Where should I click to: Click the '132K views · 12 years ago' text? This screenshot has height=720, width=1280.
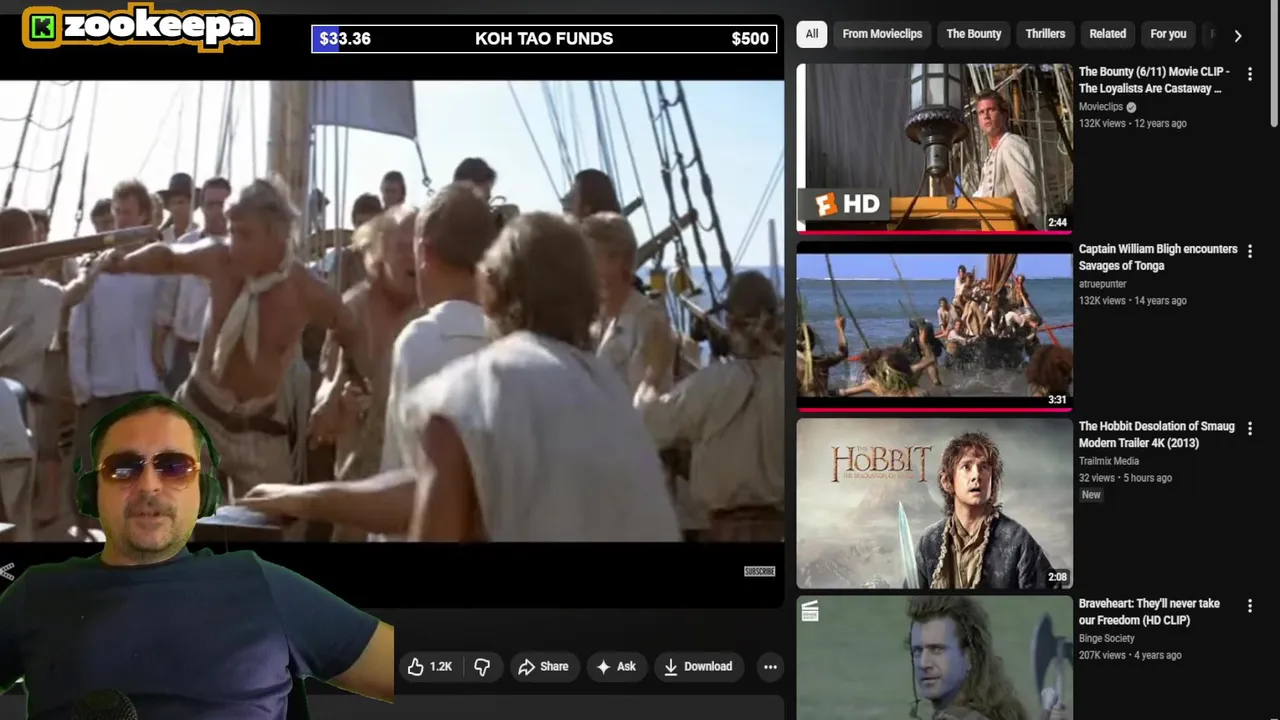pos(1133,123)
